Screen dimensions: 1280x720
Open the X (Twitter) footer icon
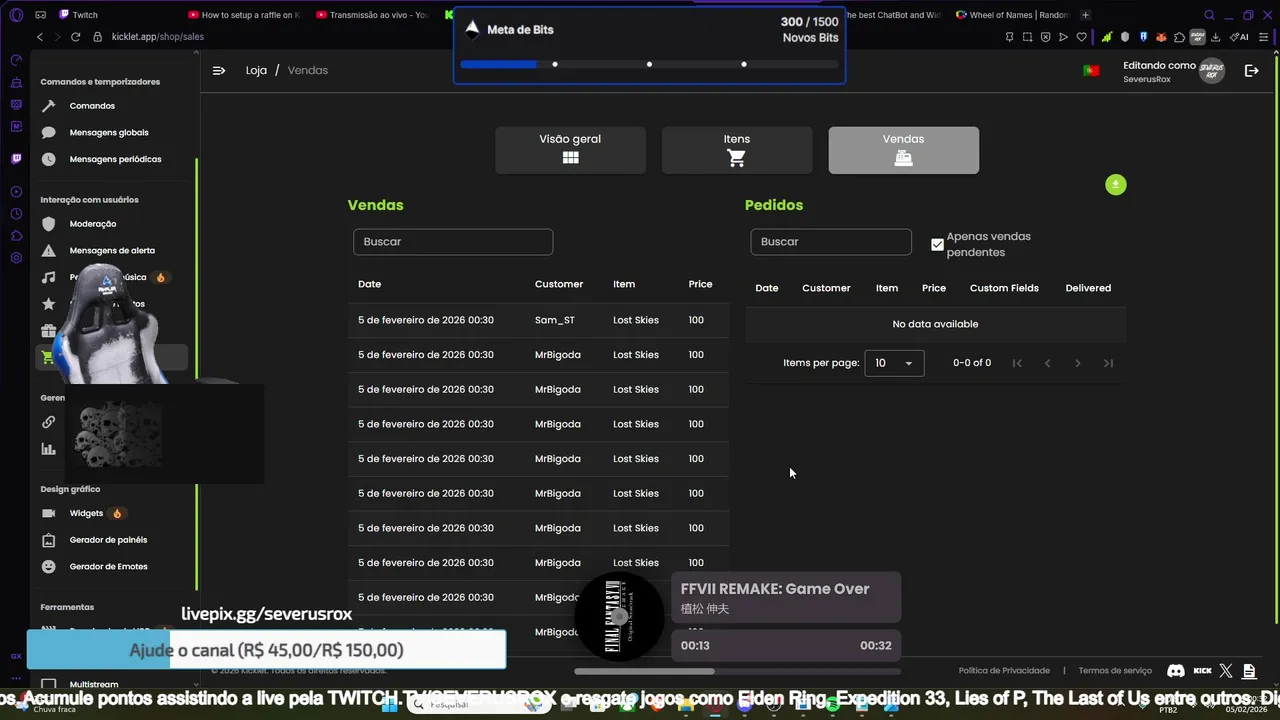[x=1226, y=671]
